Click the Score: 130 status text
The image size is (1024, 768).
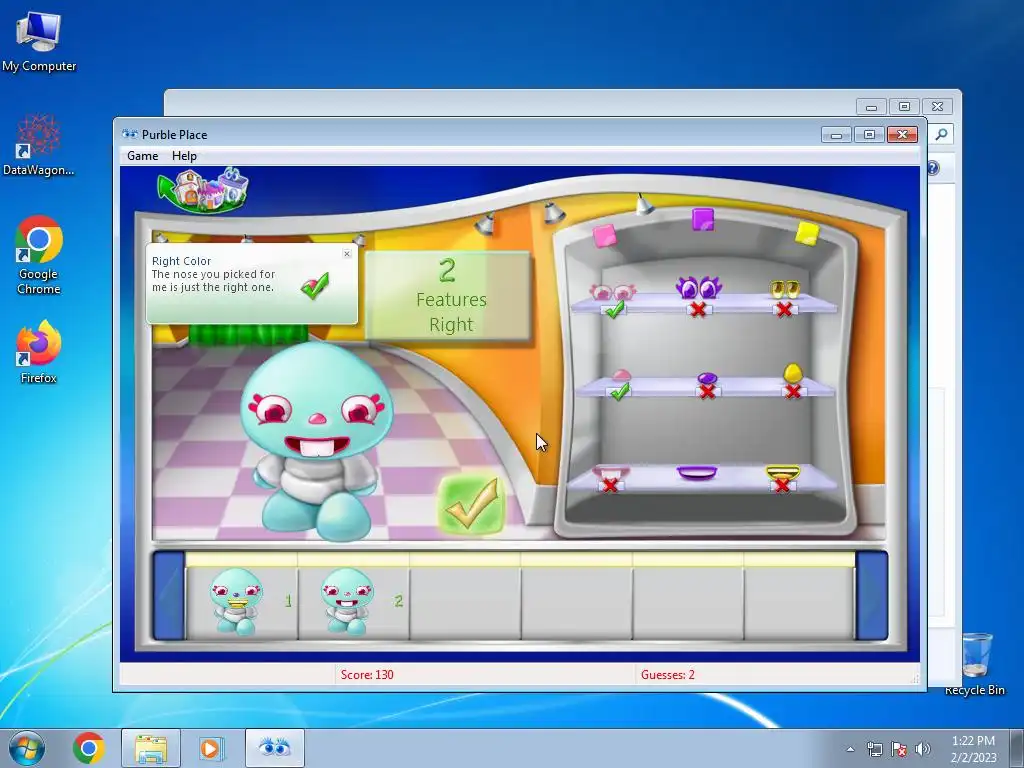367,675
